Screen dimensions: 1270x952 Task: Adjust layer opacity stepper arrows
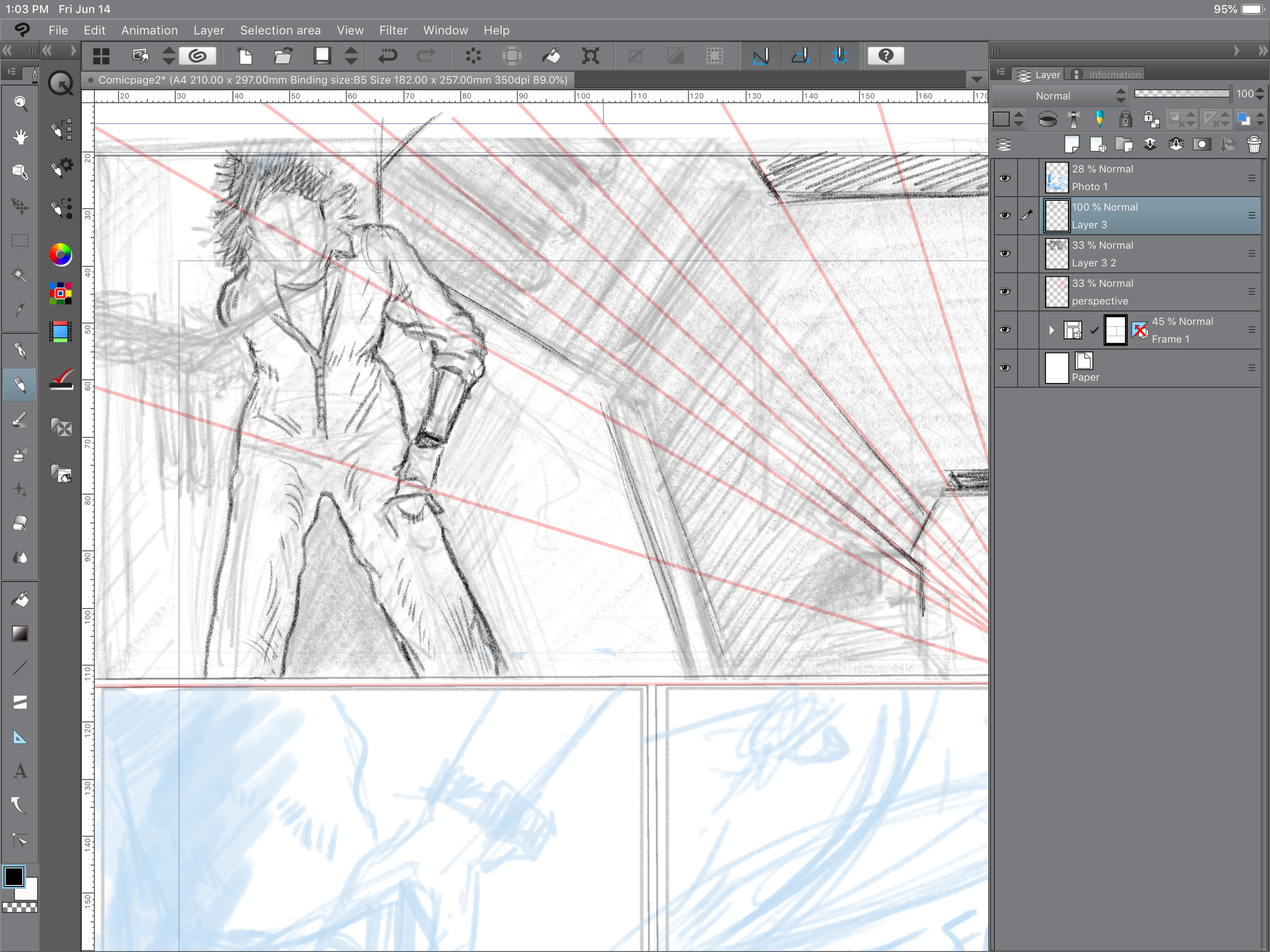(x=1260, y=93)
